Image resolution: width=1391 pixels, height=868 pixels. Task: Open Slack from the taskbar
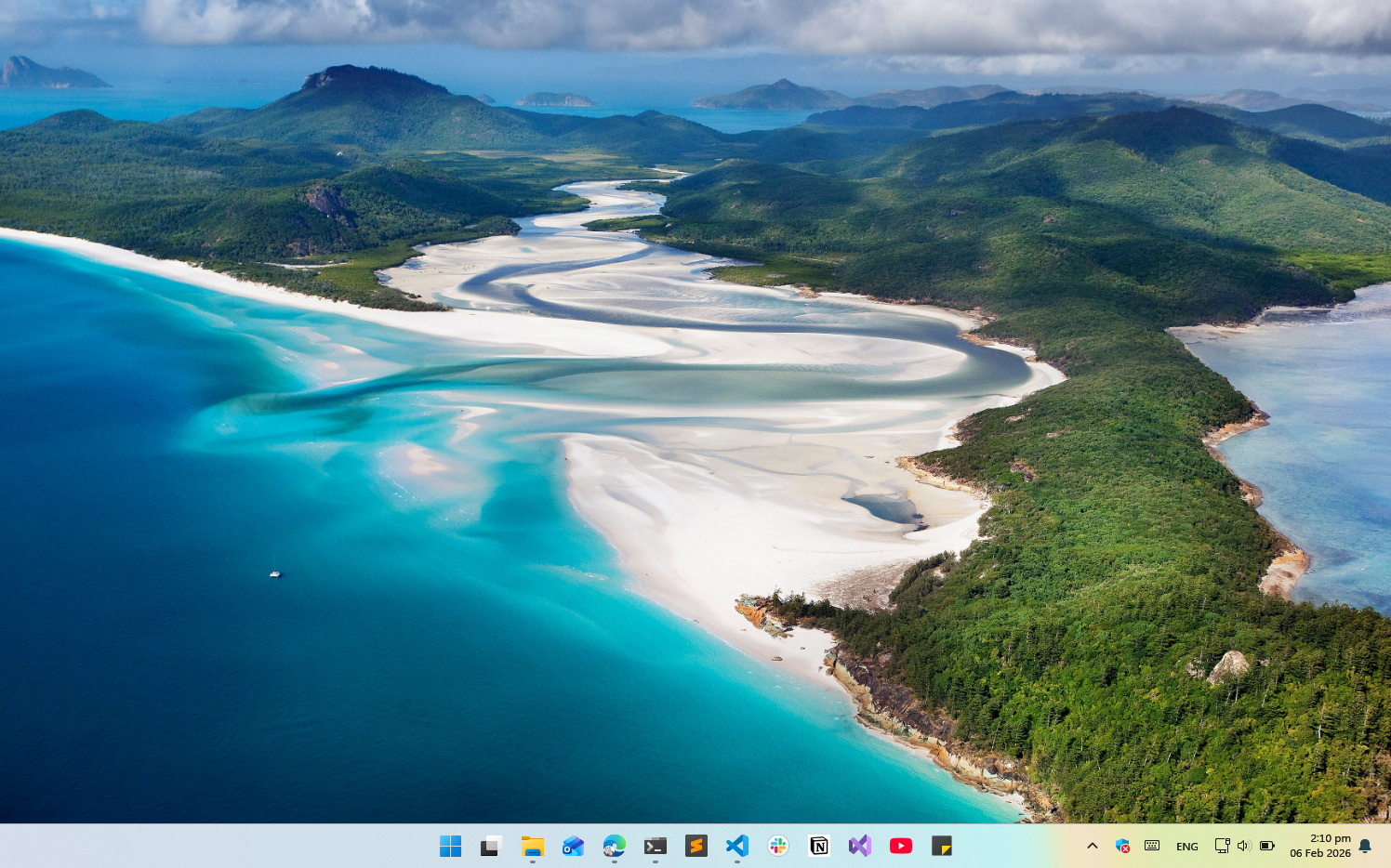778,846
